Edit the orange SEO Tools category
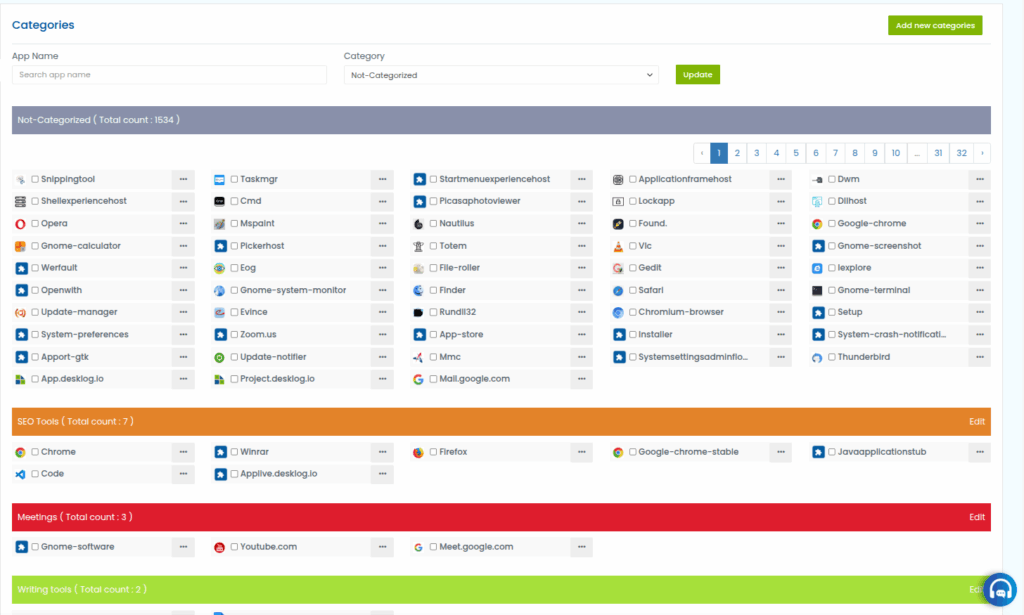 976,421
